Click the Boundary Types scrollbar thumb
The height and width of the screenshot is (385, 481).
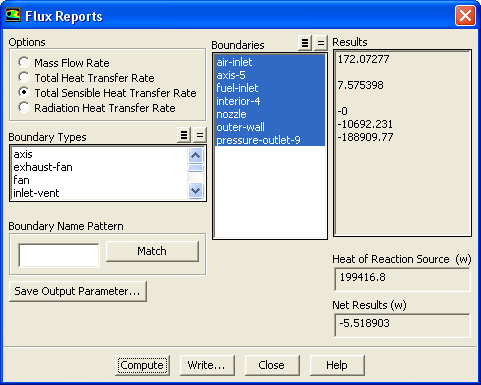click(195, 168)
